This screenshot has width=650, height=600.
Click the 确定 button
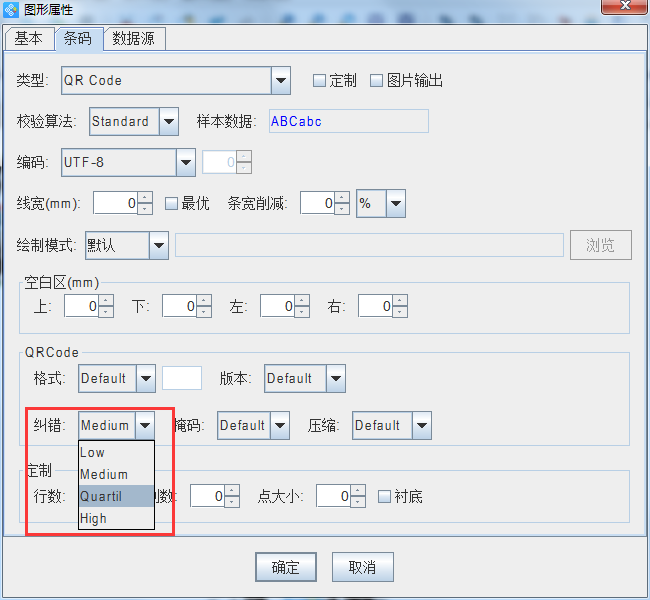click(x=286, y=567)
